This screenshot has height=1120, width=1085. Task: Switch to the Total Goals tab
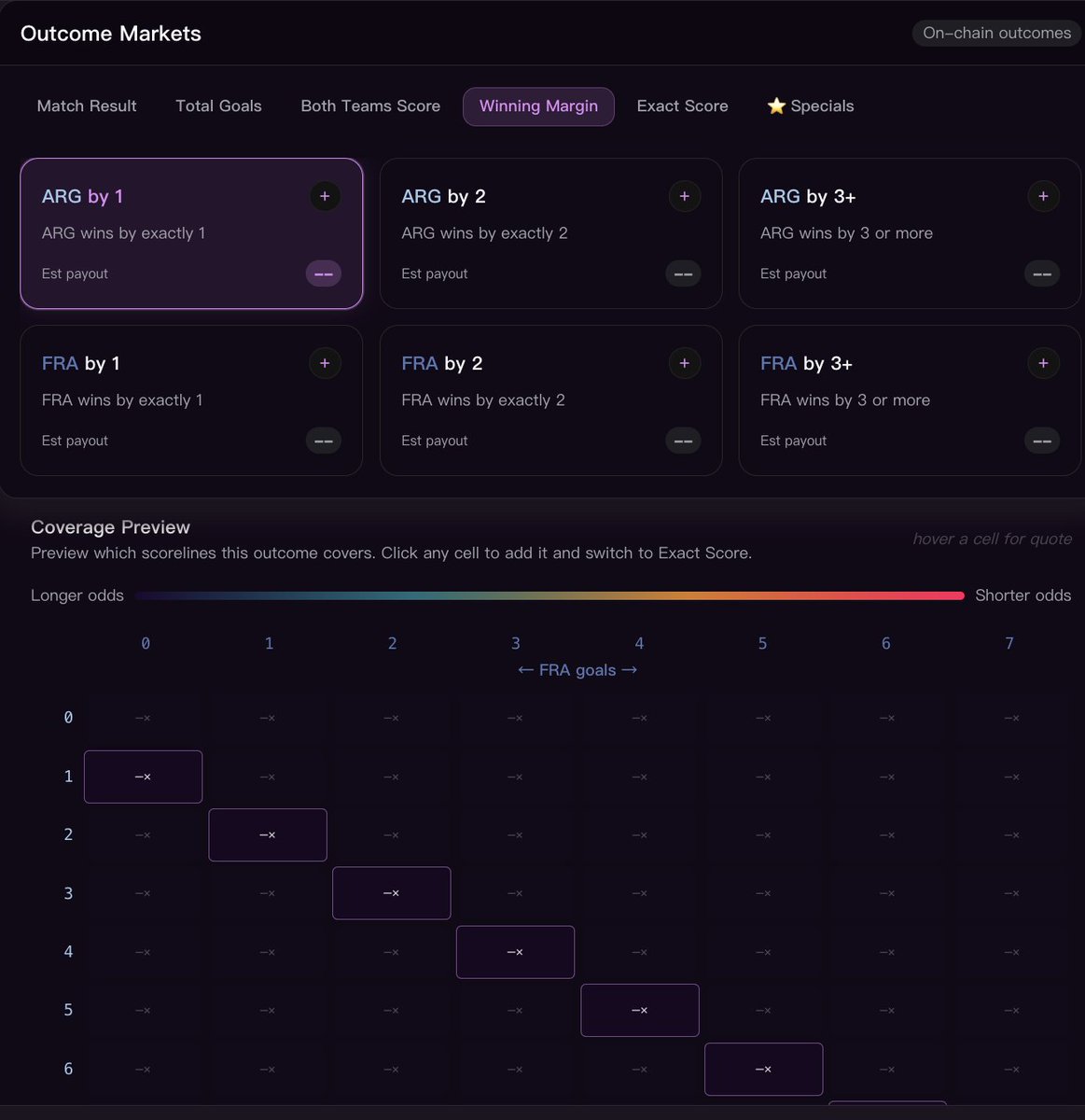[218, 106]
